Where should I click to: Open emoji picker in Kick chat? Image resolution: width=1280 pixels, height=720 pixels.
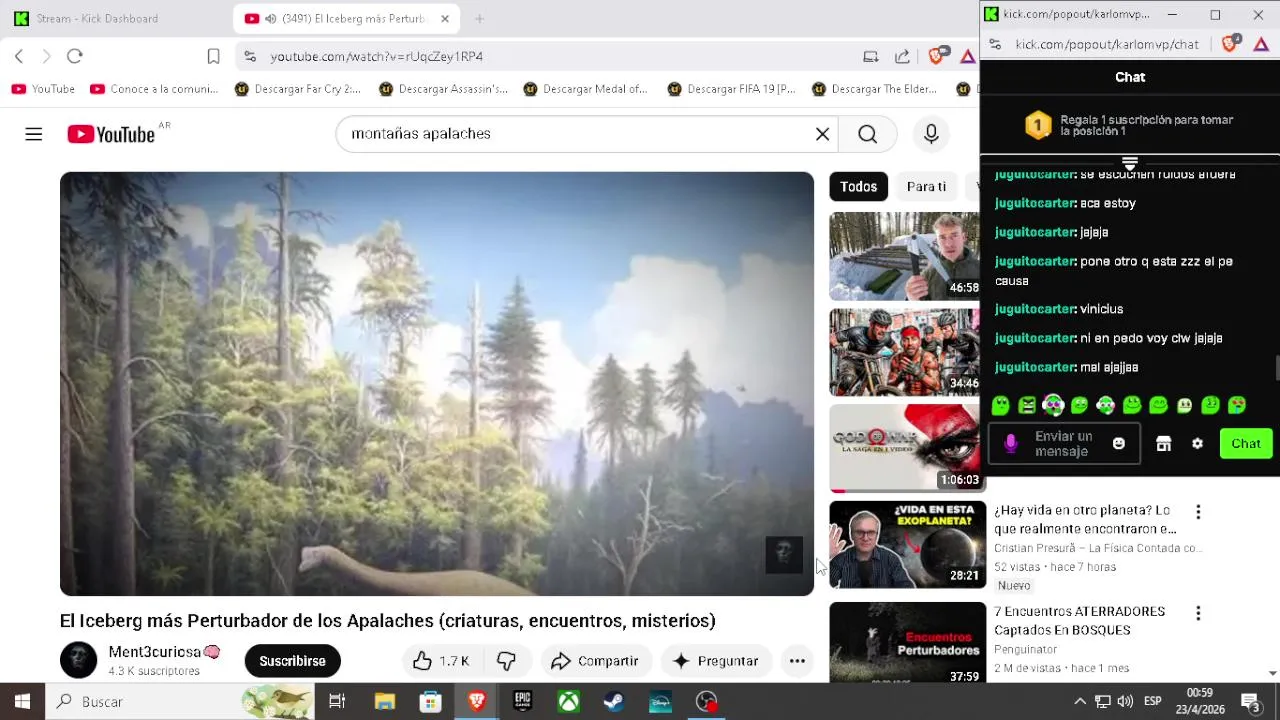click(1119, 443)
